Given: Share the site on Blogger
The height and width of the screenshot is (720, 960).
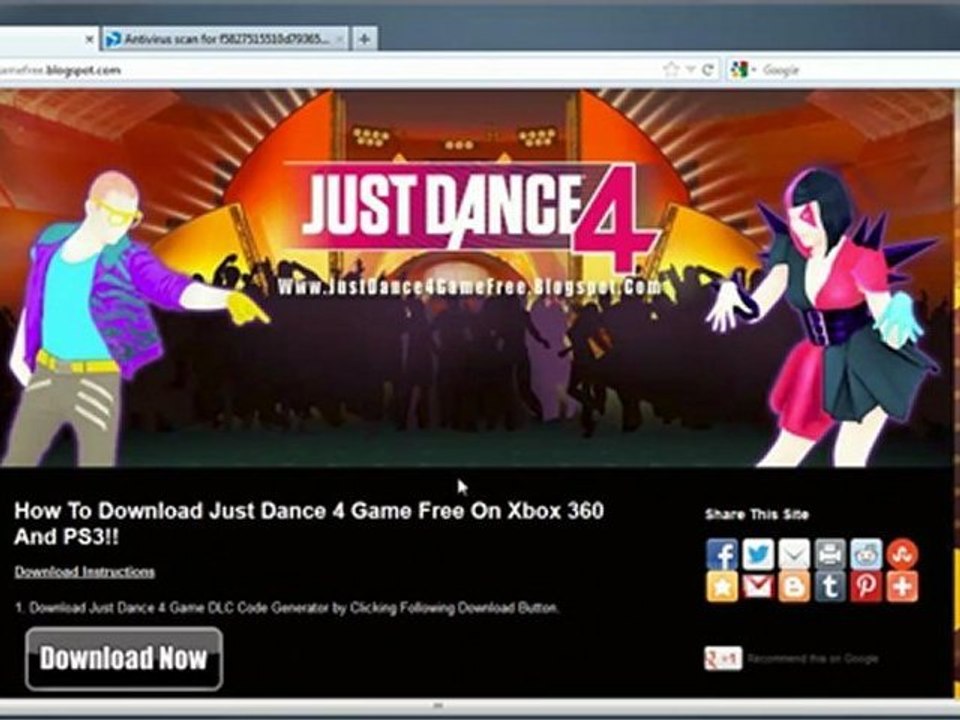Looking at the screenshot, I should (x=794, y=587).
